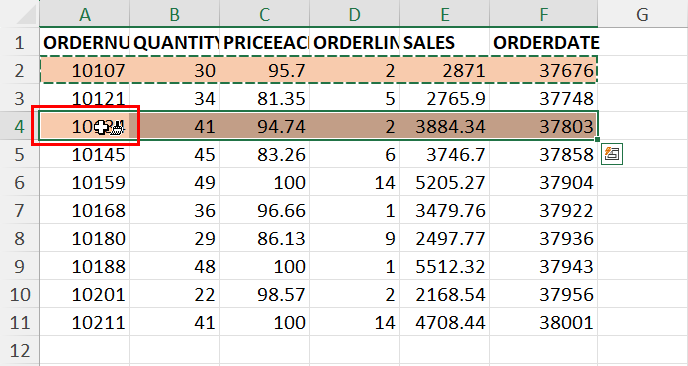Image resolution: width=688 pixels, height=366 pixels.
Task: Select row 2 header
Action: pos(20,70)
